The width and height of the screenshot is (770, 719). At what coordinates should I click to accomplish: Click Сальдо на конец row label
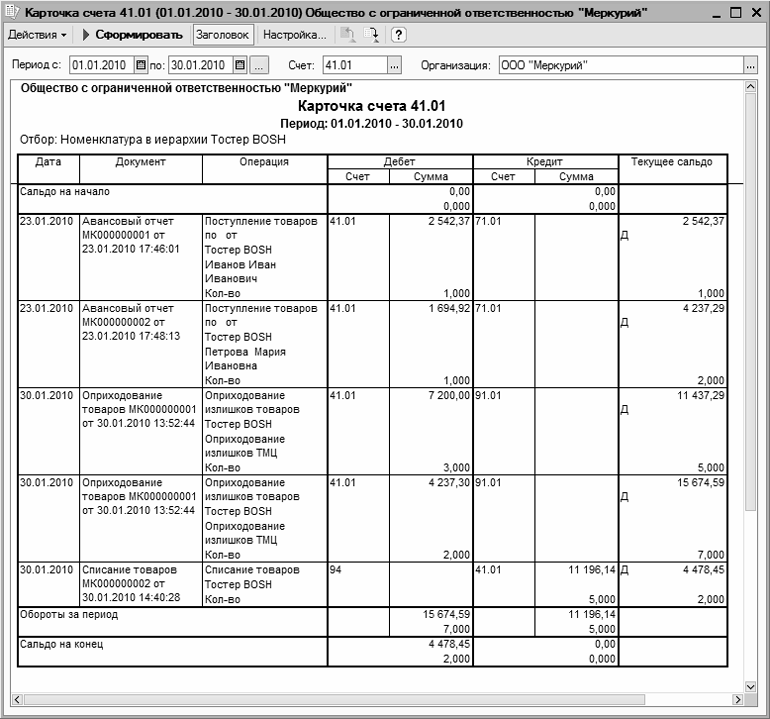(61, 644)
